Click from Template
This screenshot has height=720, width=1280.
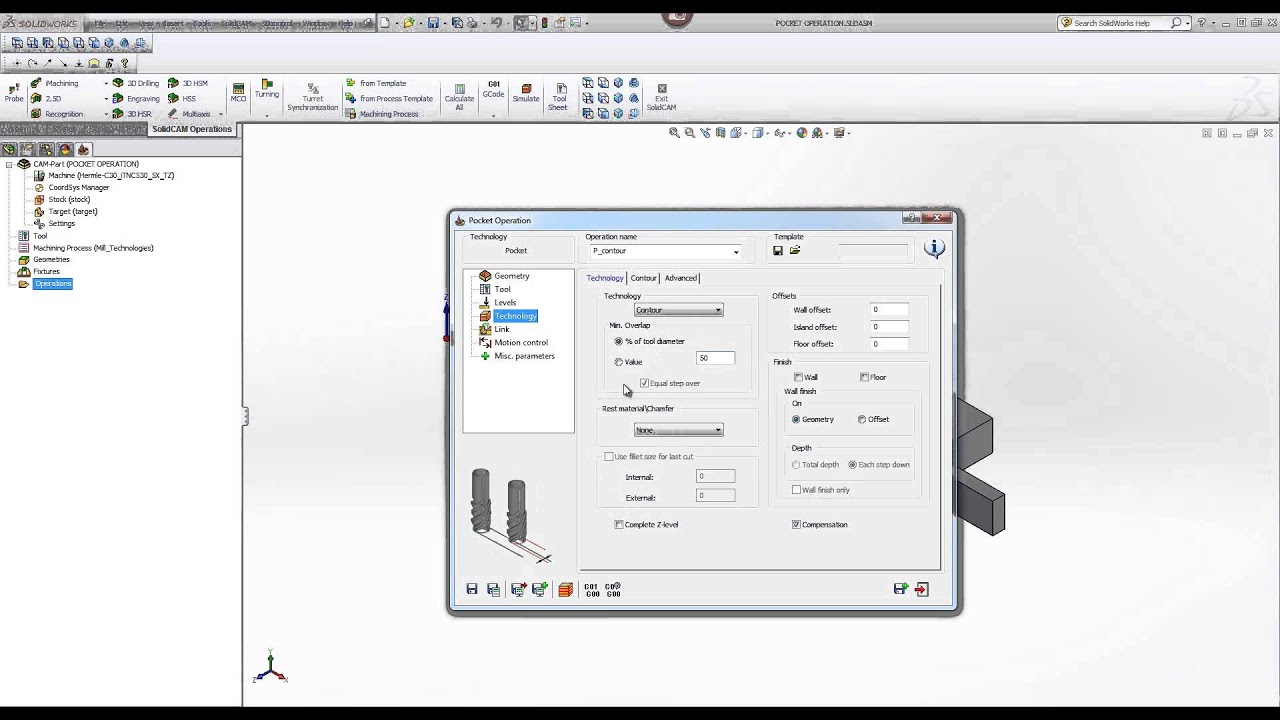tap(376, 84)
